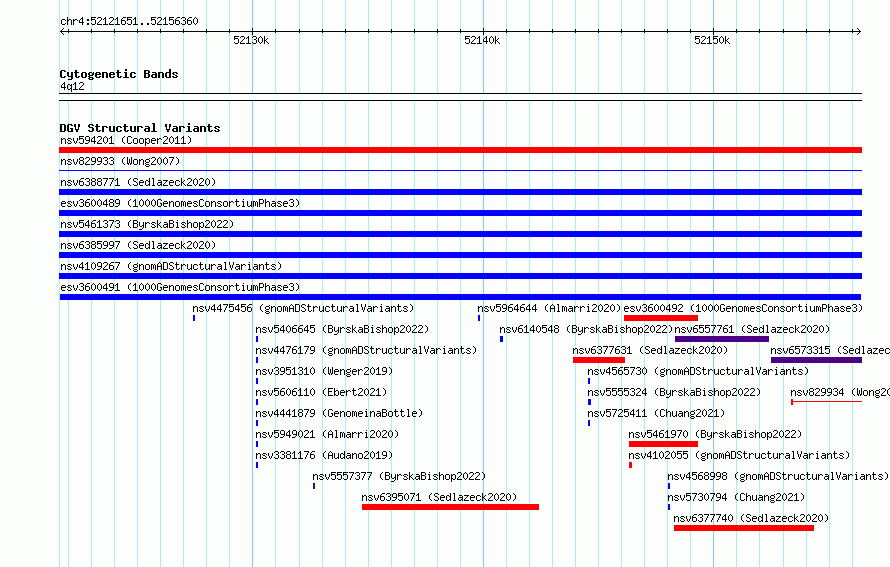Select nsv5557377 (ByrskaBishop2022) label
The width and height of the screenshot is (890, 567).
click(399, 476)
